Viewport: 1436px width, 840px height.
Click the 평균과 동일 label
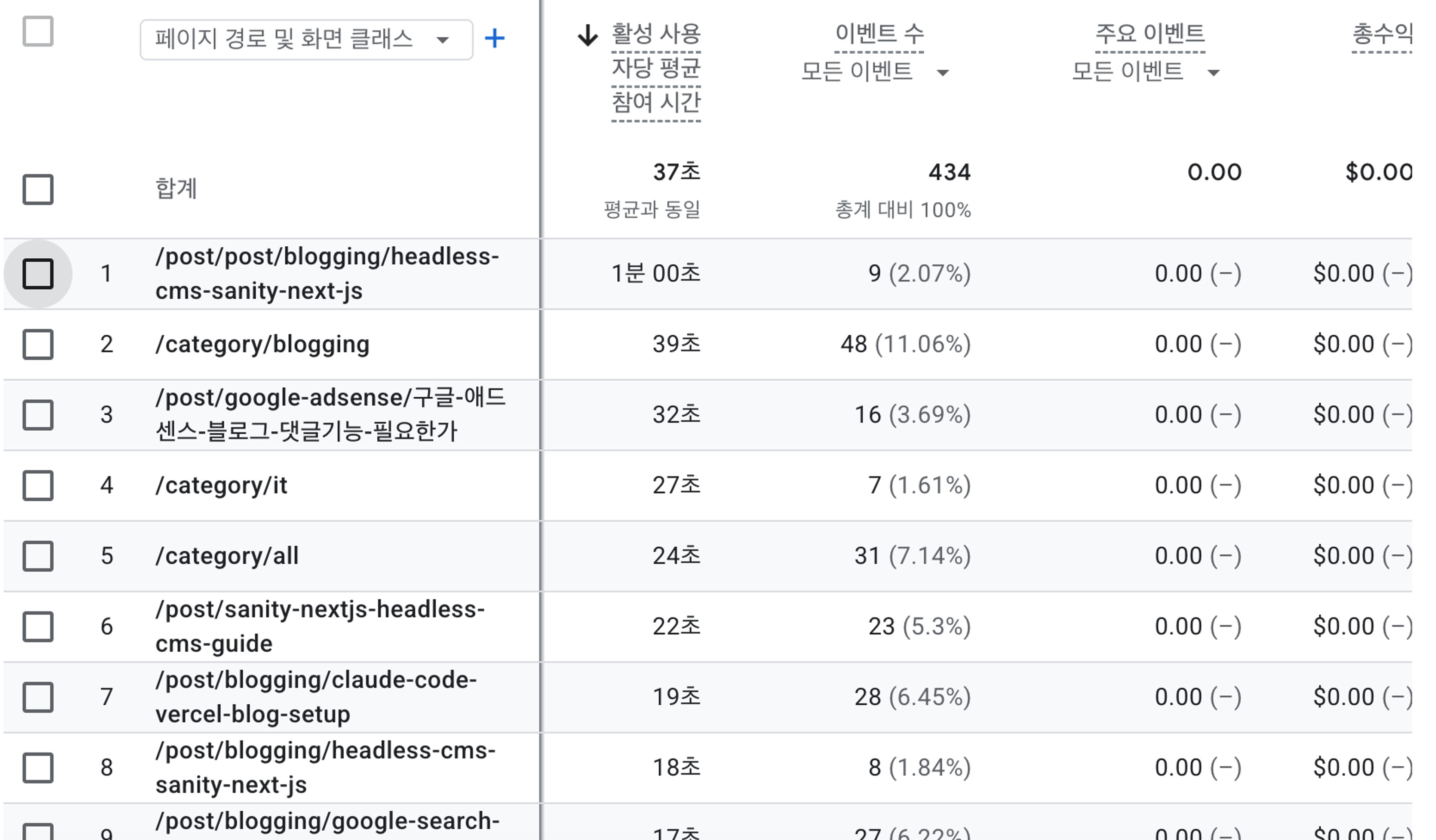[x=652, y=210]
